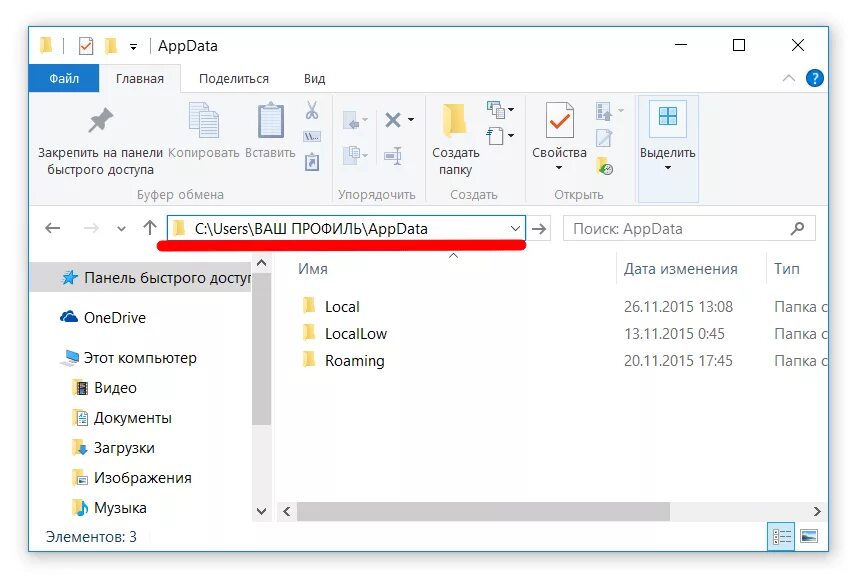Click the history icon in Открыть group
The image size is (861, 586).
coord(605,166)
